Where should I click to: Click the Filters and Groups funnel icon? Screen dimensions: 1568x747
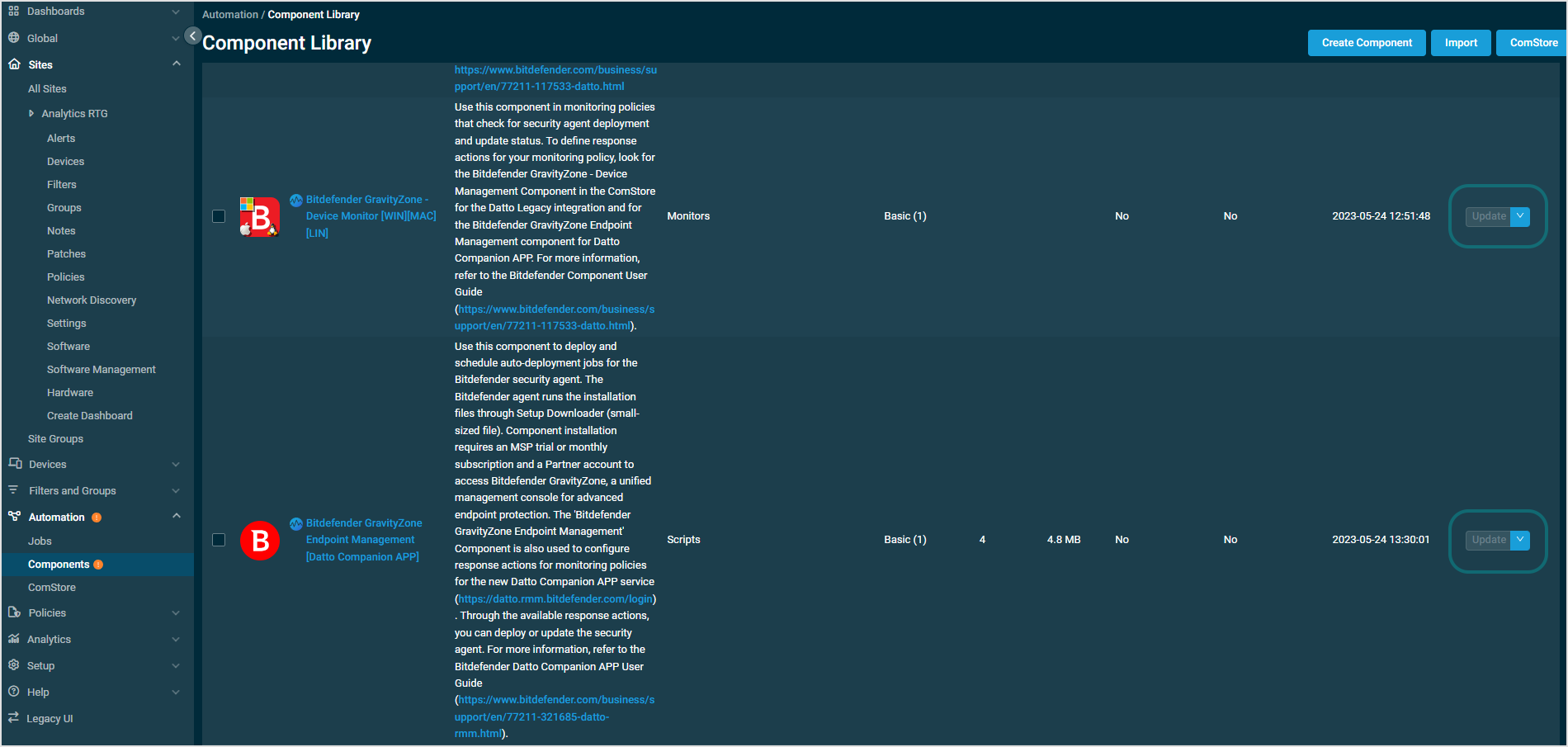click(13, 489)
